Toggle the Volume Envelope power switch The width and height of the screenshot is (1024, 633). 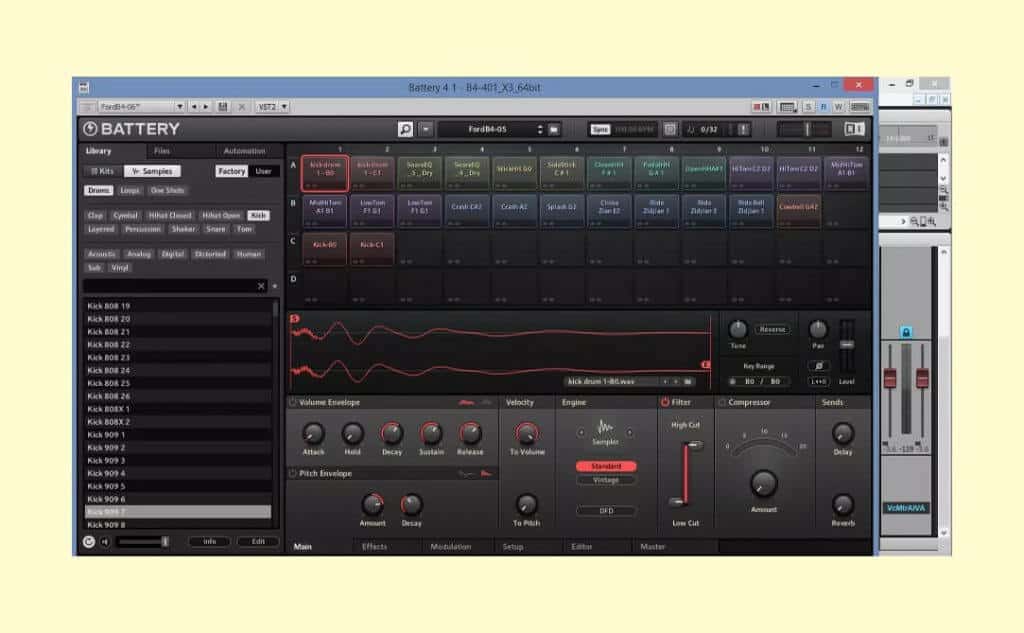tap(293, 402)
